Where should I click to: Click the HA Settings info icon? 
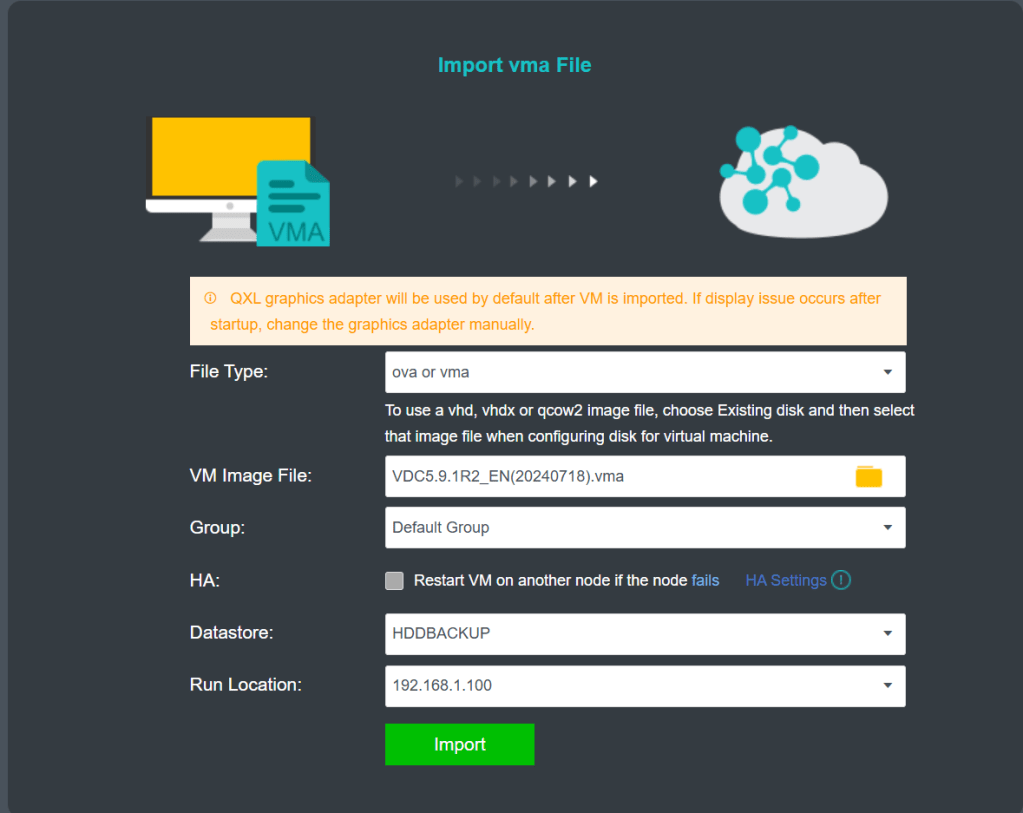pyautogui.click(x=841, y=580)
